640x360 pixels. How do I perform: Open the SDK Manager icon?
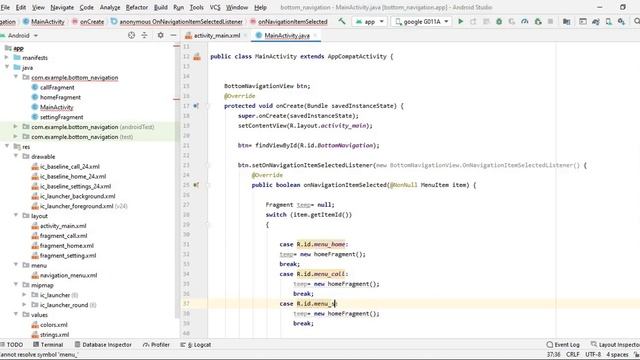coord(621,21)
